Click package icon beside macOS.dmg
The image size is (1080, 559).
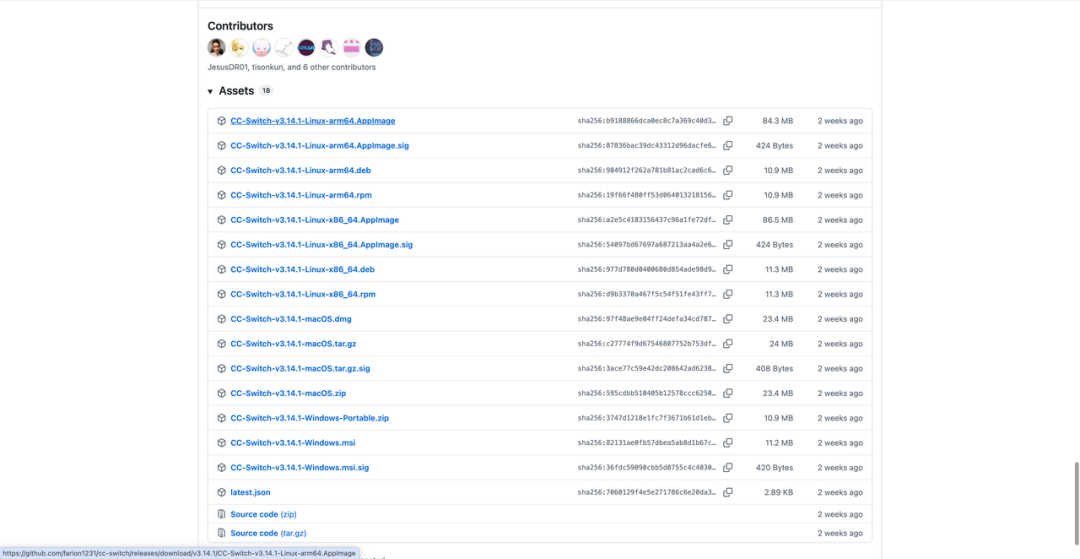click(x=222, y=319)
